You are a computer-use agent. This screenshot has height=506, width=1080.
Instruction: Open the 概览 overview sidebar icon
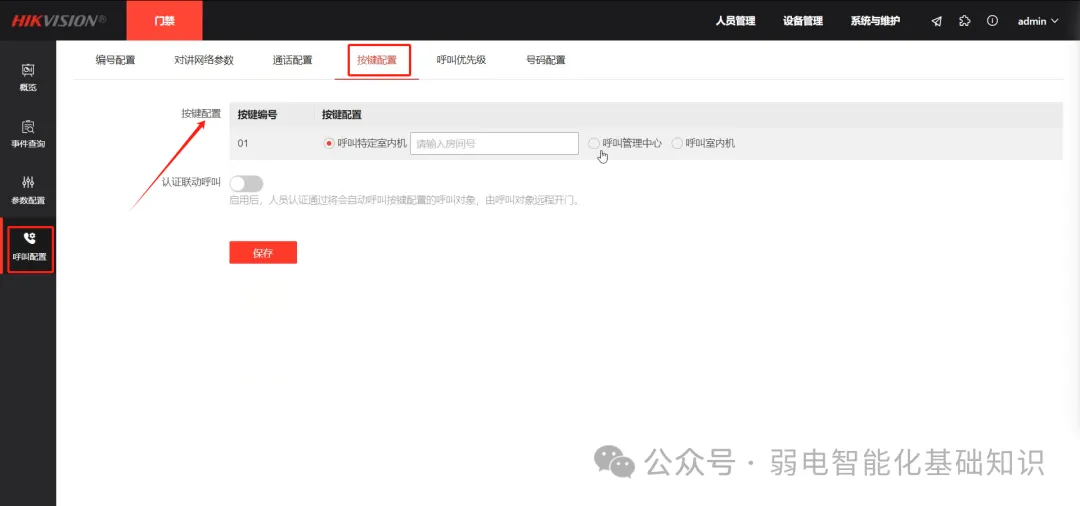pos(28,77)
